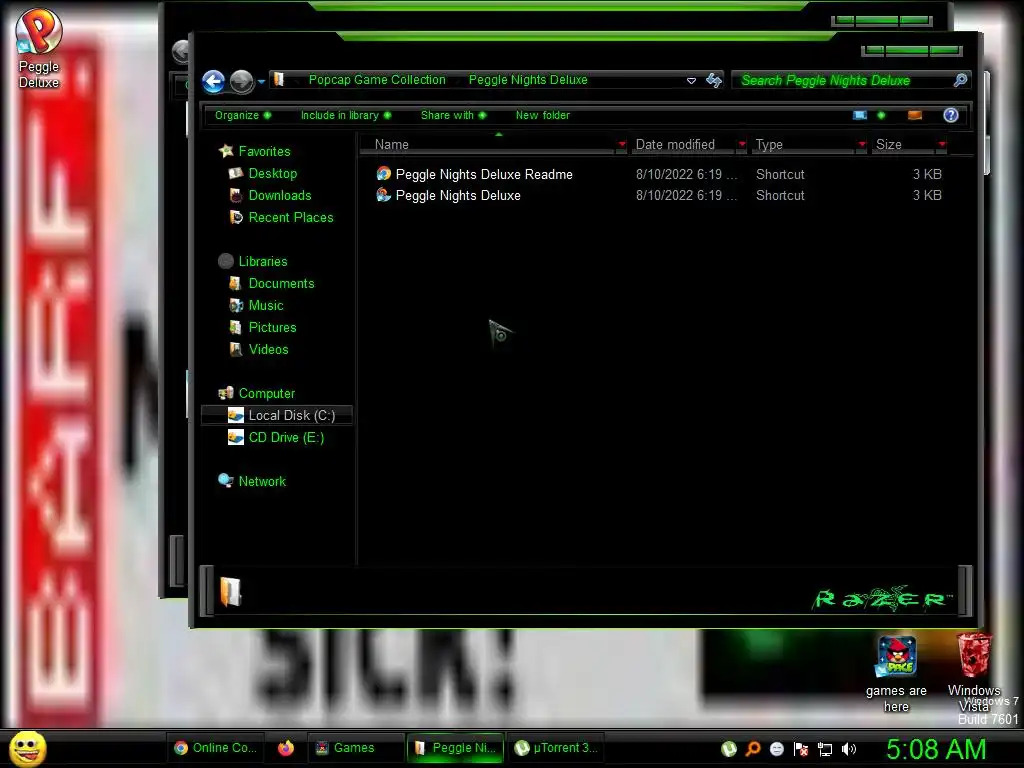The width and height of the screenshot is (1024, 768).
Task: Sort by the Name column header
Action: pos(487,144)
